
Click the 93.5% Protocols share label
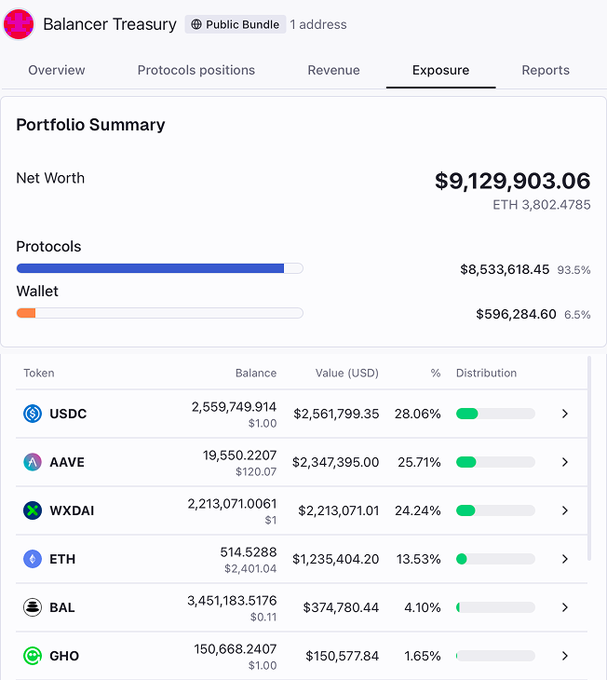coord(574,270)
